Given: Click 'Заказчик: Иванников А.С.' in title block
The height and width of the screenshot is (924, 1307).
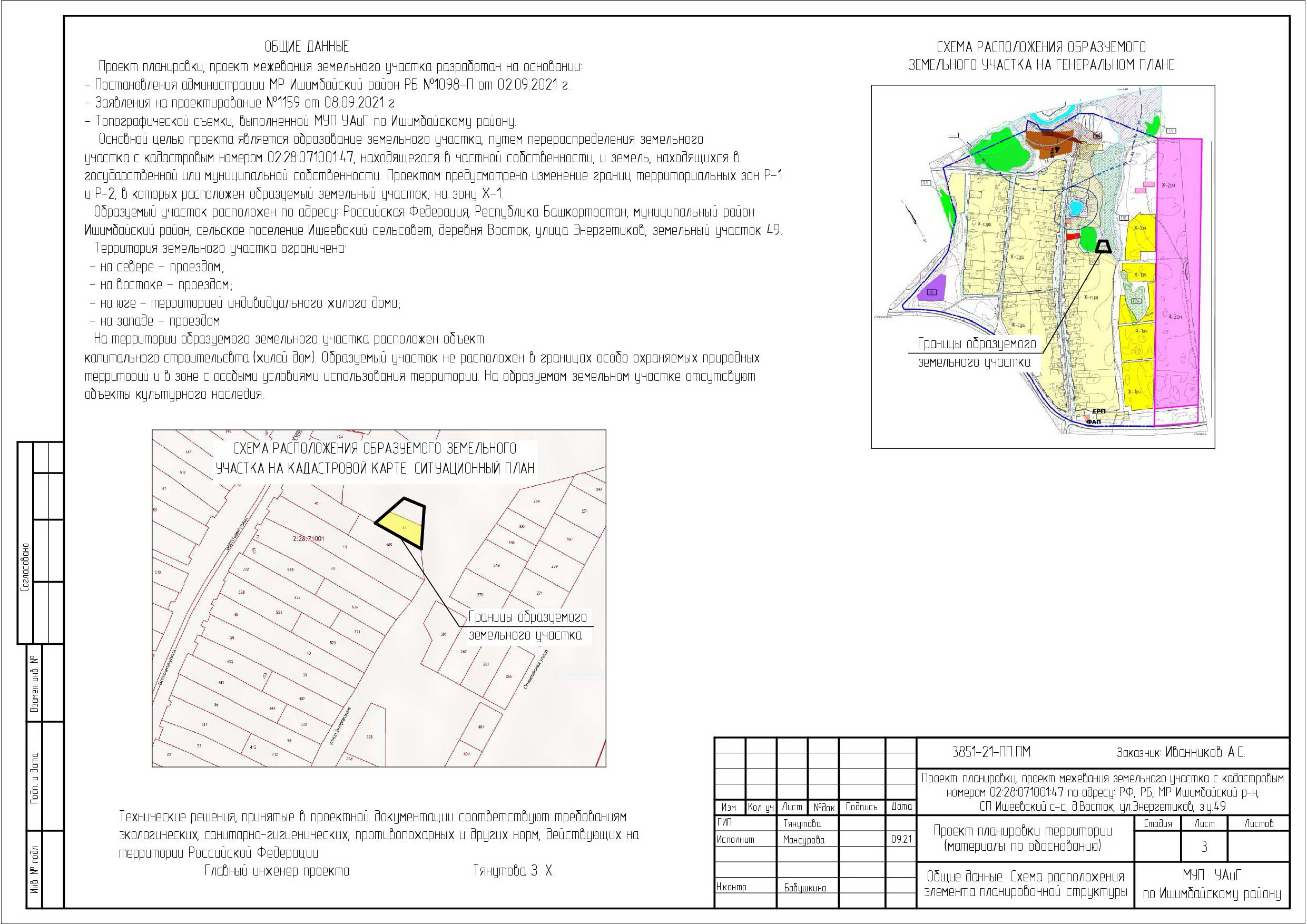Looking at the screenshot, I should pyautogui.click(x=1181, y=753).
